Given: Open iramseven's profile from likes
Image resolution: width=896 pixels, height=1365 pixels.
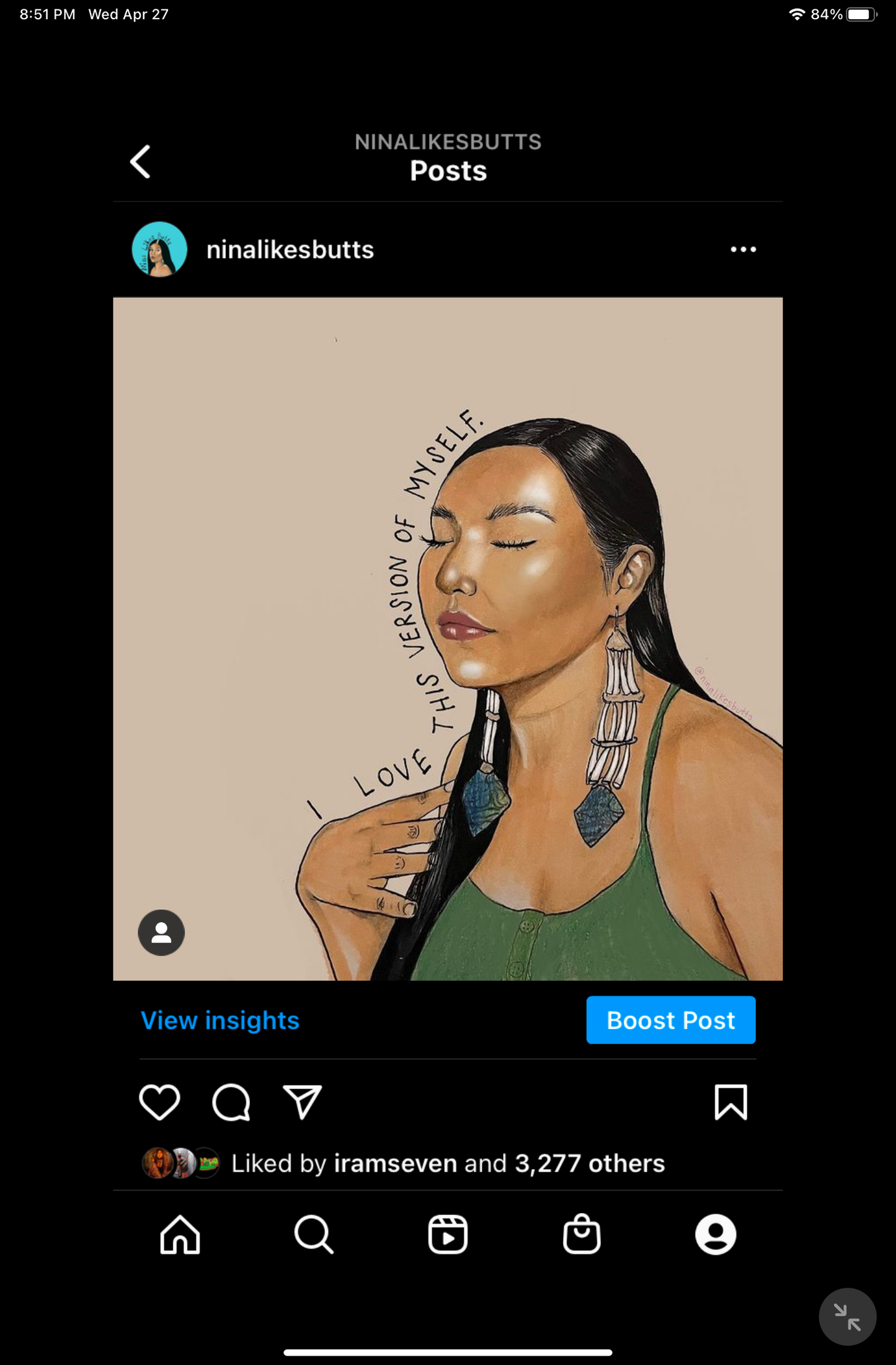Looking at the screenshot, I should pos(395,1163).
